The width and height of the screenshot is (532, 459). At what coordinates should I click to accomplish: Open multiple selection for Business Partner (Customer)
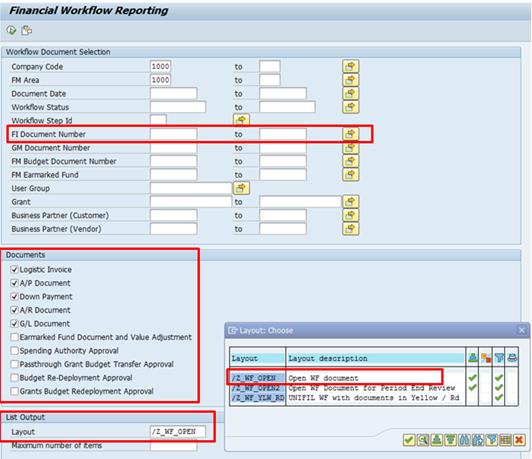click(x=350, y=215)
